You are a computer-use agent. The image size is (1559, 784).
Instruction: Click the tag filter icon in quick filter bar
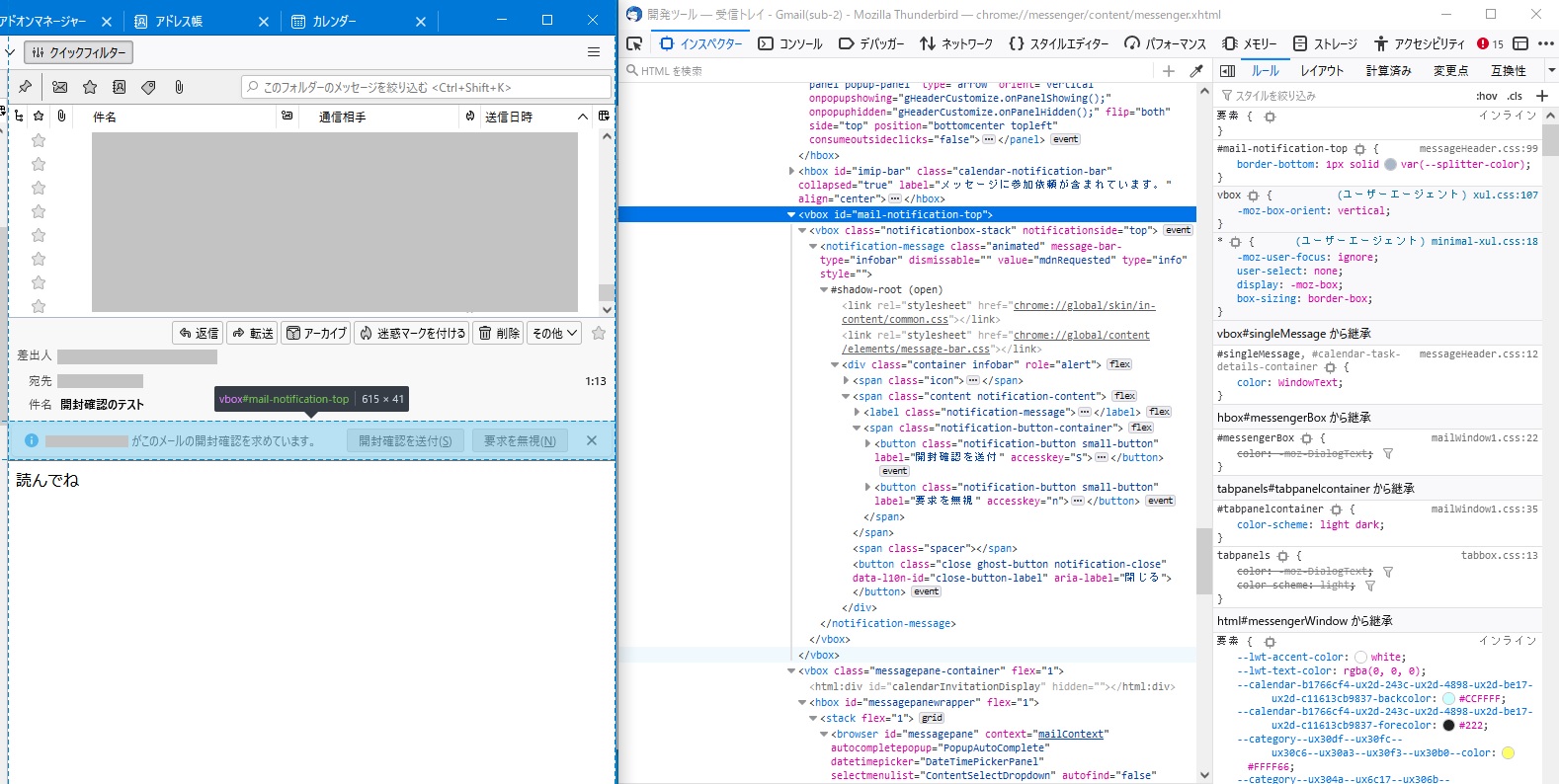click(148, 87)
